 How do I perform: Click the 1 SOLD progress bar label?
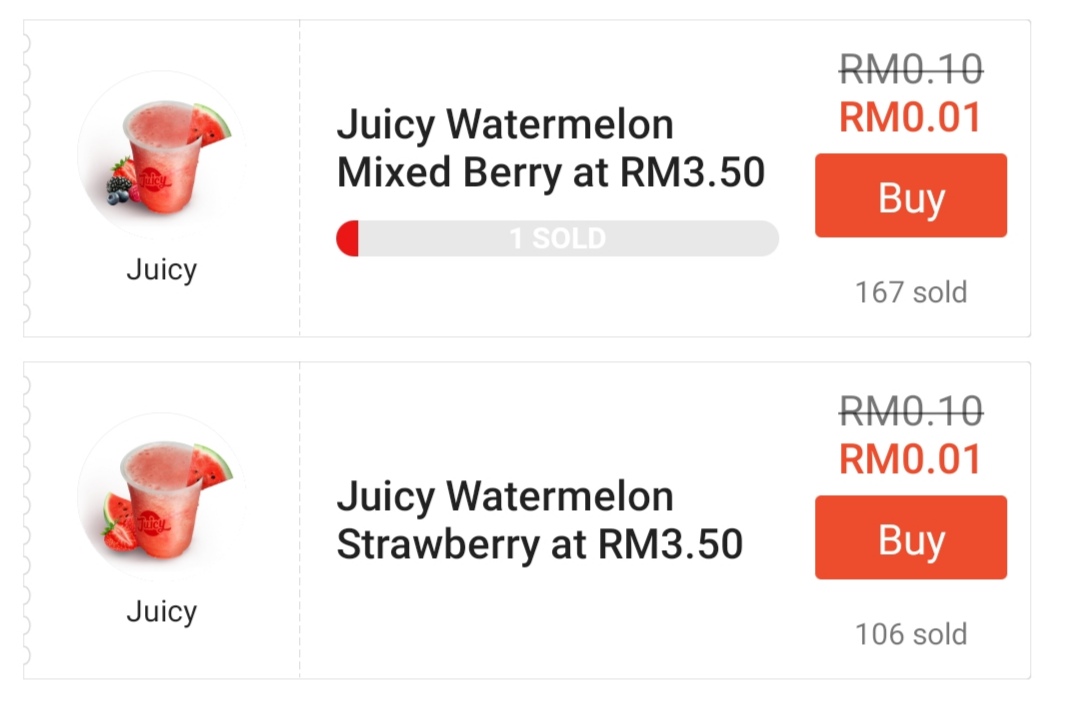pyautogui.click(x=557, y=239)
